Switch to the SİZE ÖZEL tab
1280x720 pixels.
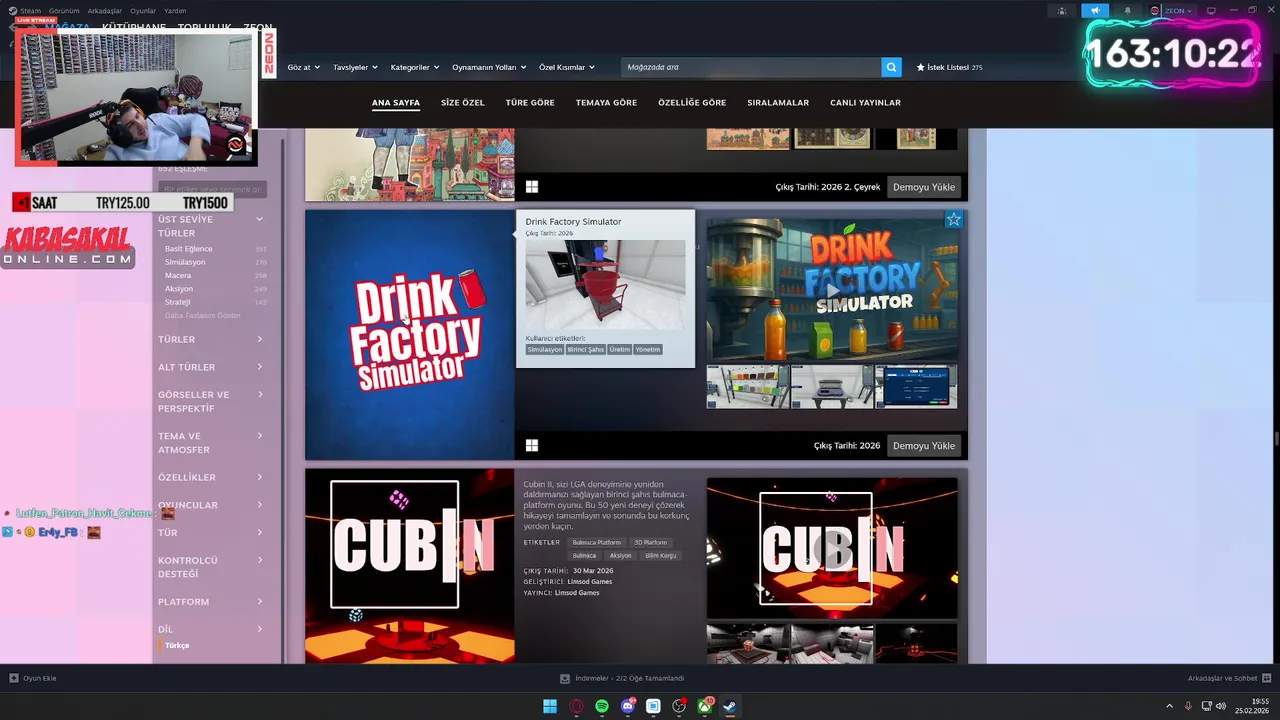(x=463, y=102)
